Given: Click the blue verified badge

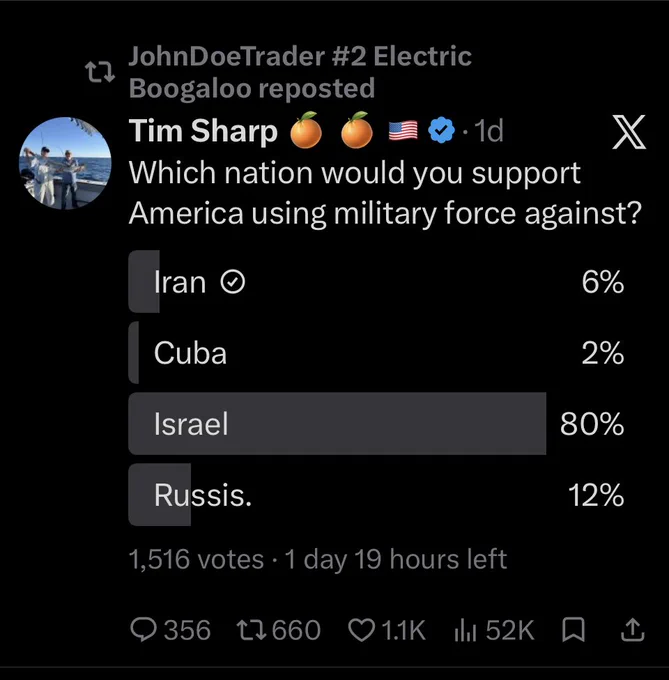Looking at the screenshot, I should point(441,131).
